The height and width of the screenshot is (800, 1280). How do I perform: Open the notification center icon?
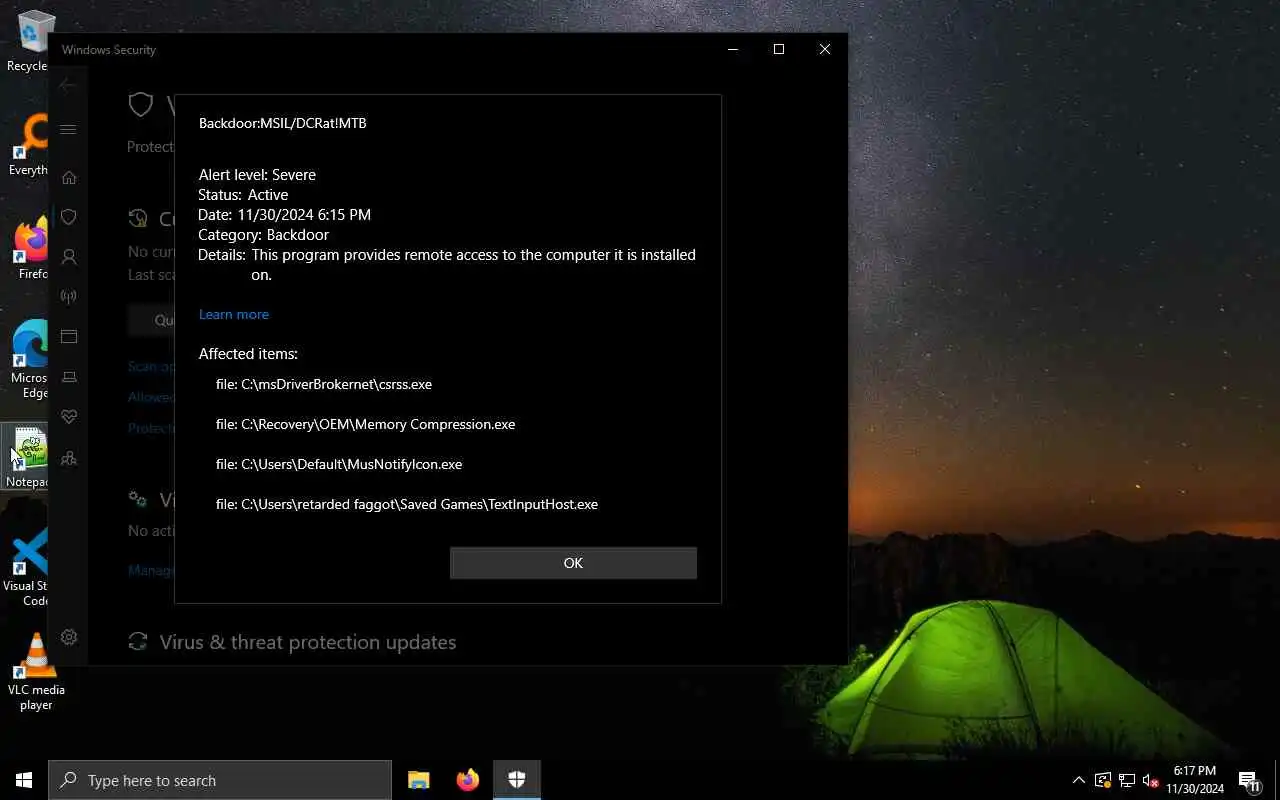click(x=1249, y=780)
